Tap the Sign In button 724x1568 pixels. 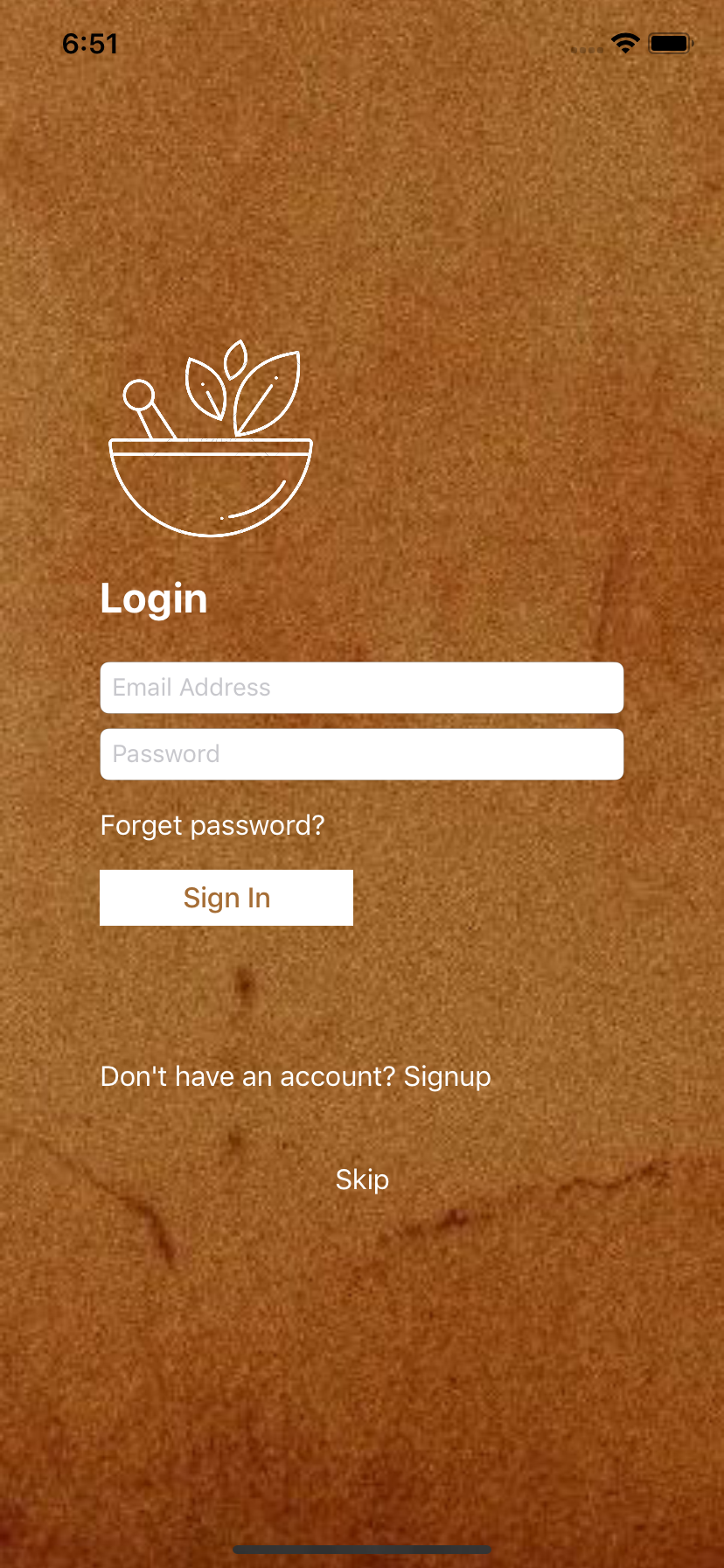point(226,898)
